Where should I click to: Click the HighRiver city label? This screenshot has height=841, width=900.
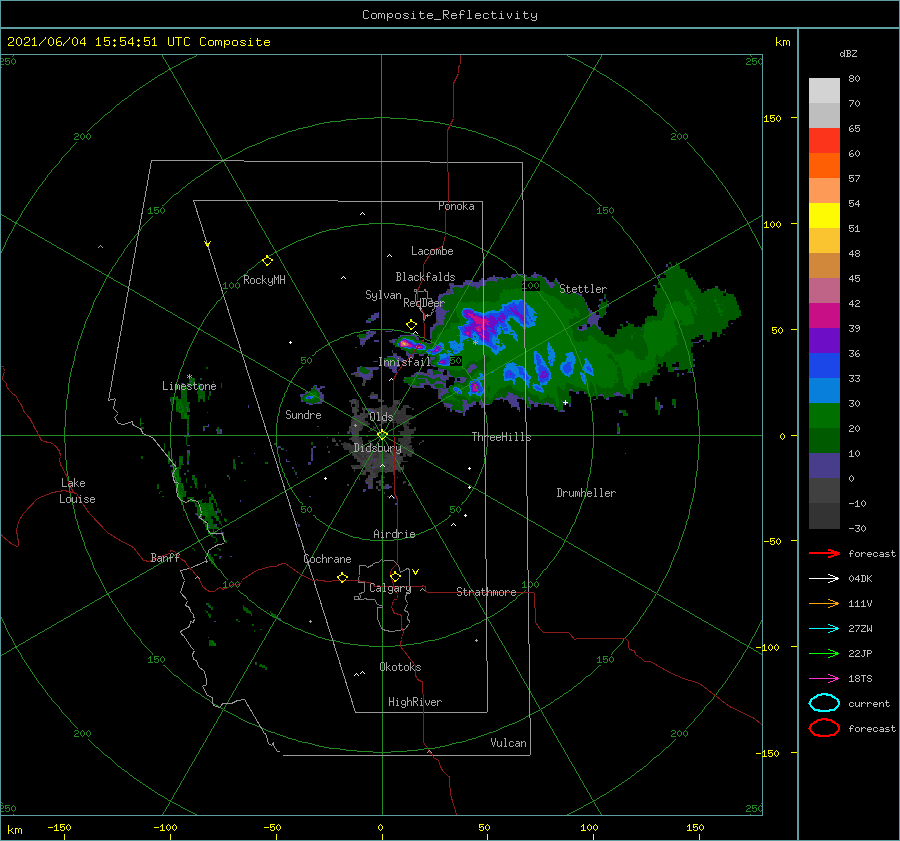coord(415,702)
